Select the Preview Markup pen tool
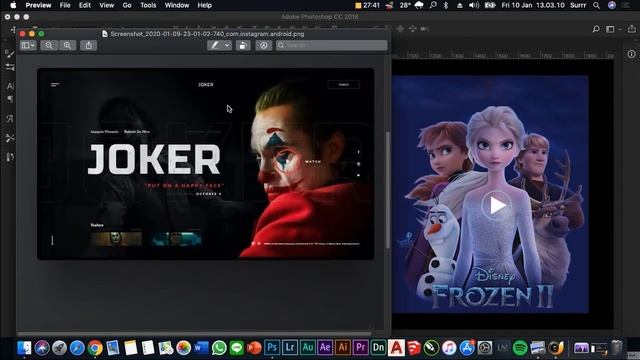The width and height of the screenshot is (640, 360). tap(215, 45)
